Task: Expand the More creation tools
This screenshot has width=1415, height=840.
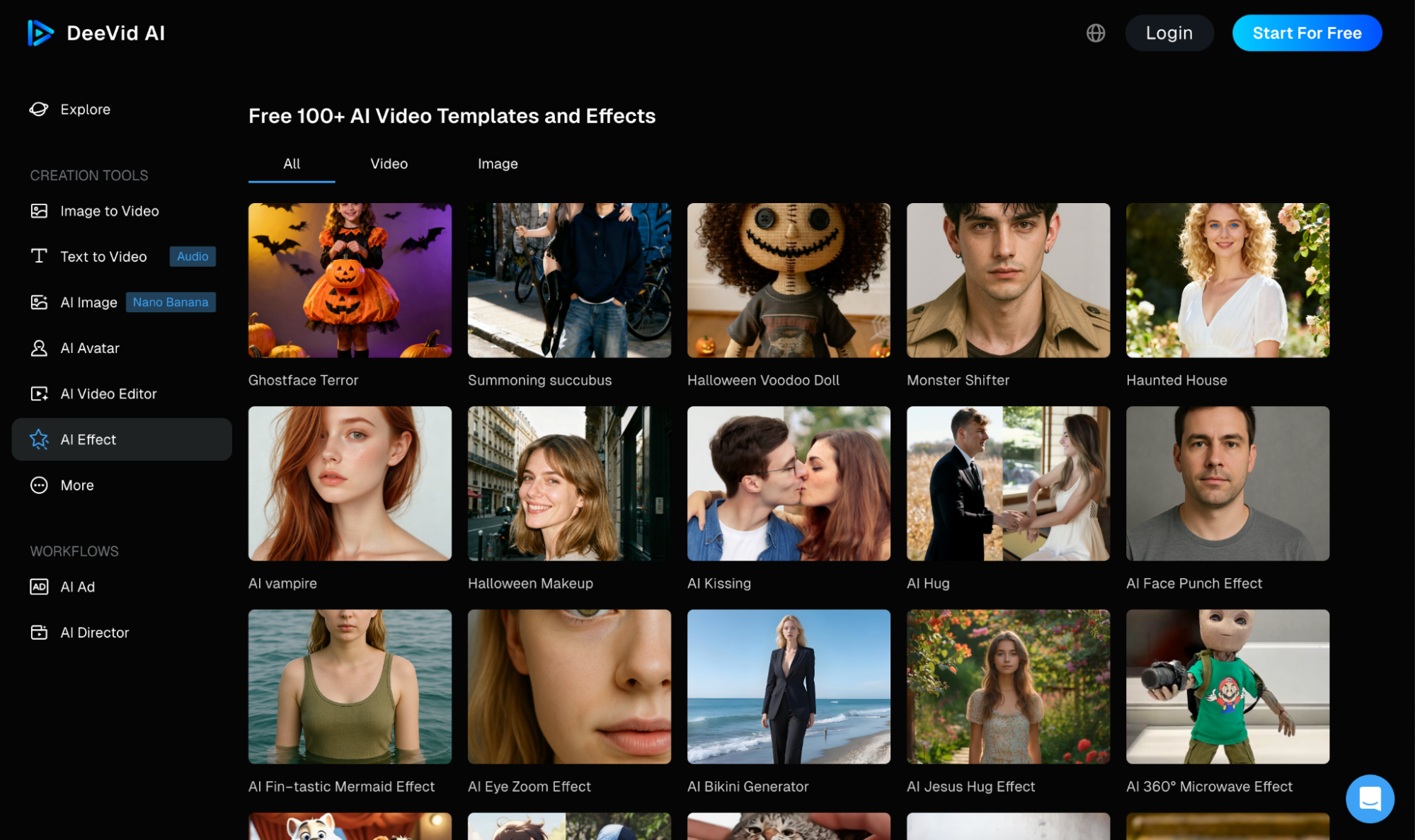Action: click(x=76, y=485)
